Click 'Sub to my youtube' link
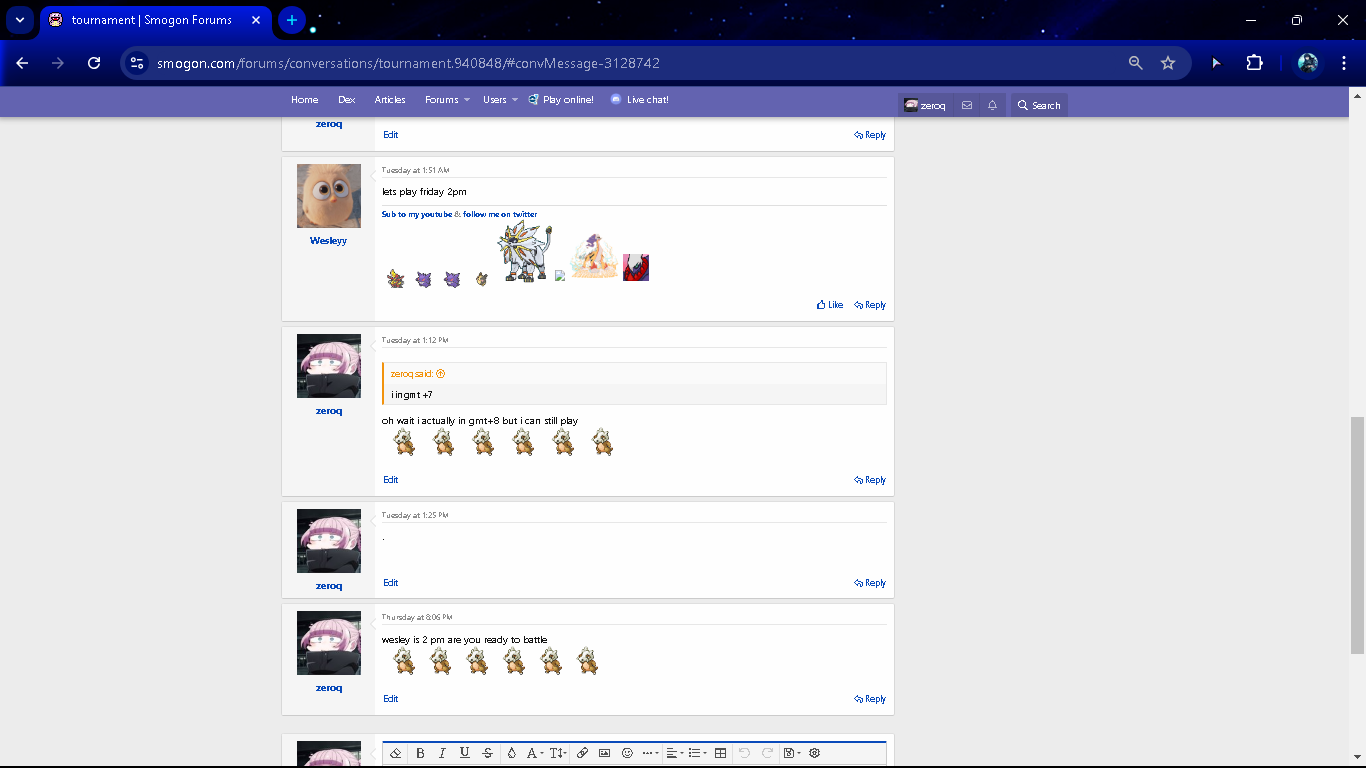This screenshot has height=768, width=1366. (416, 214)
